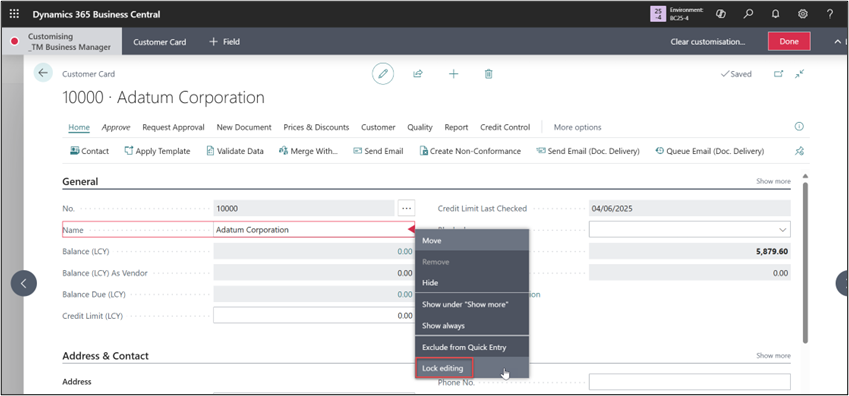Click the trash delete icon
The height and width of the screenshot is (396, 849).
tap(488, 74)
